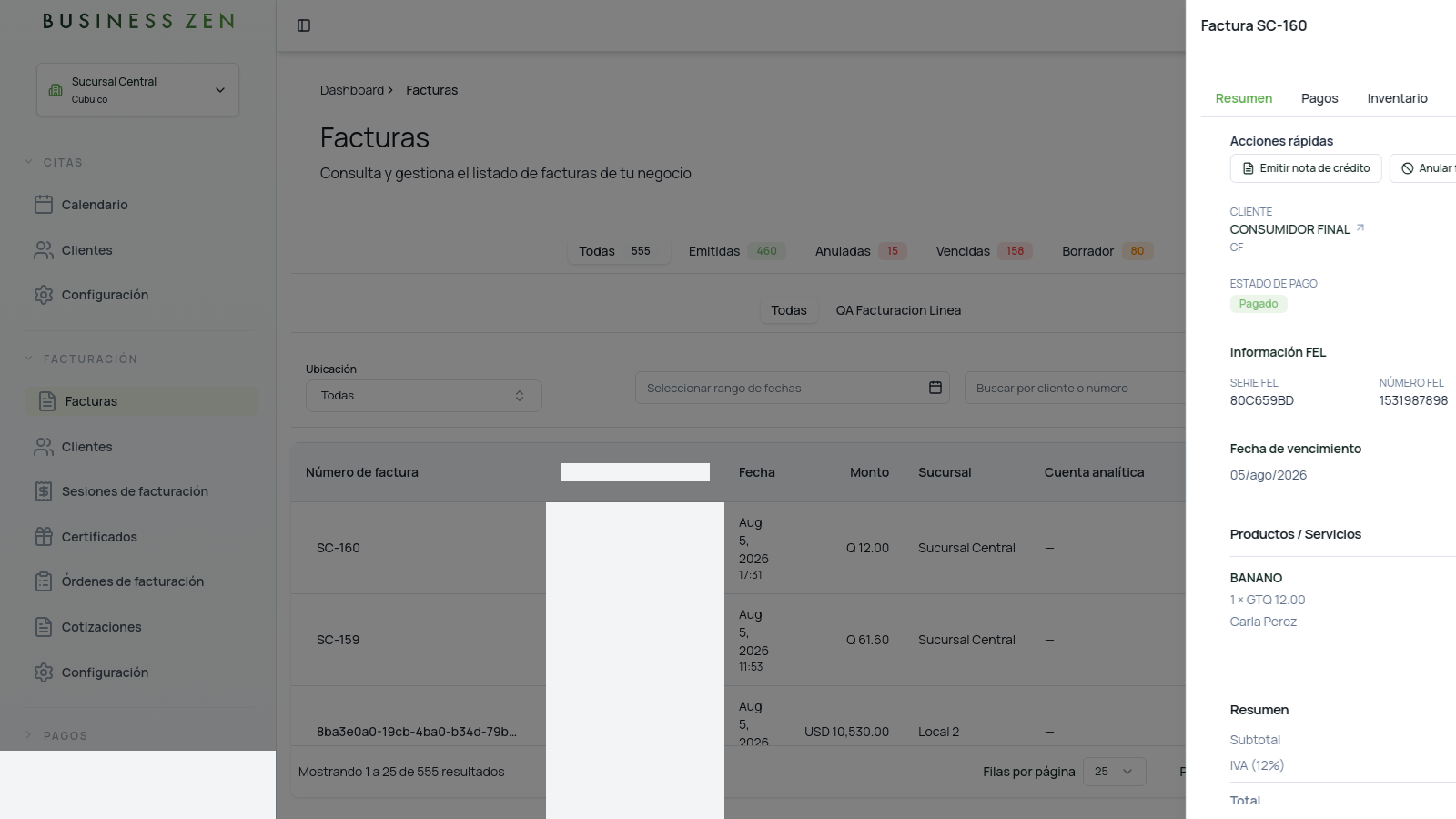Click Emitir nota de crédito button

tap(1306, 168)
